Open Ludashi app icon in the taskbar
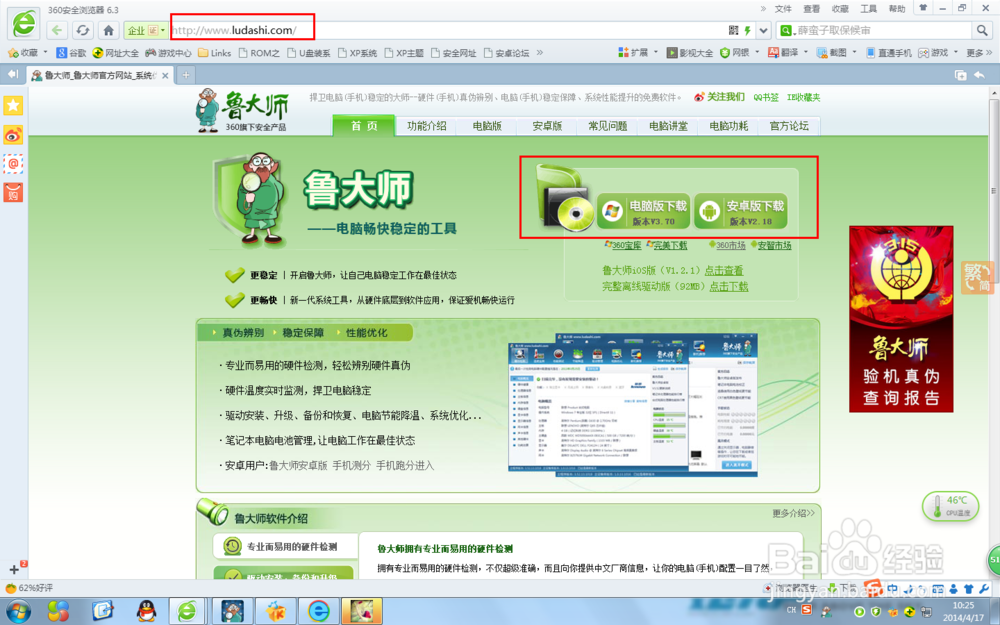Viewport: 1000px width, 625px height. click(232, 611)
